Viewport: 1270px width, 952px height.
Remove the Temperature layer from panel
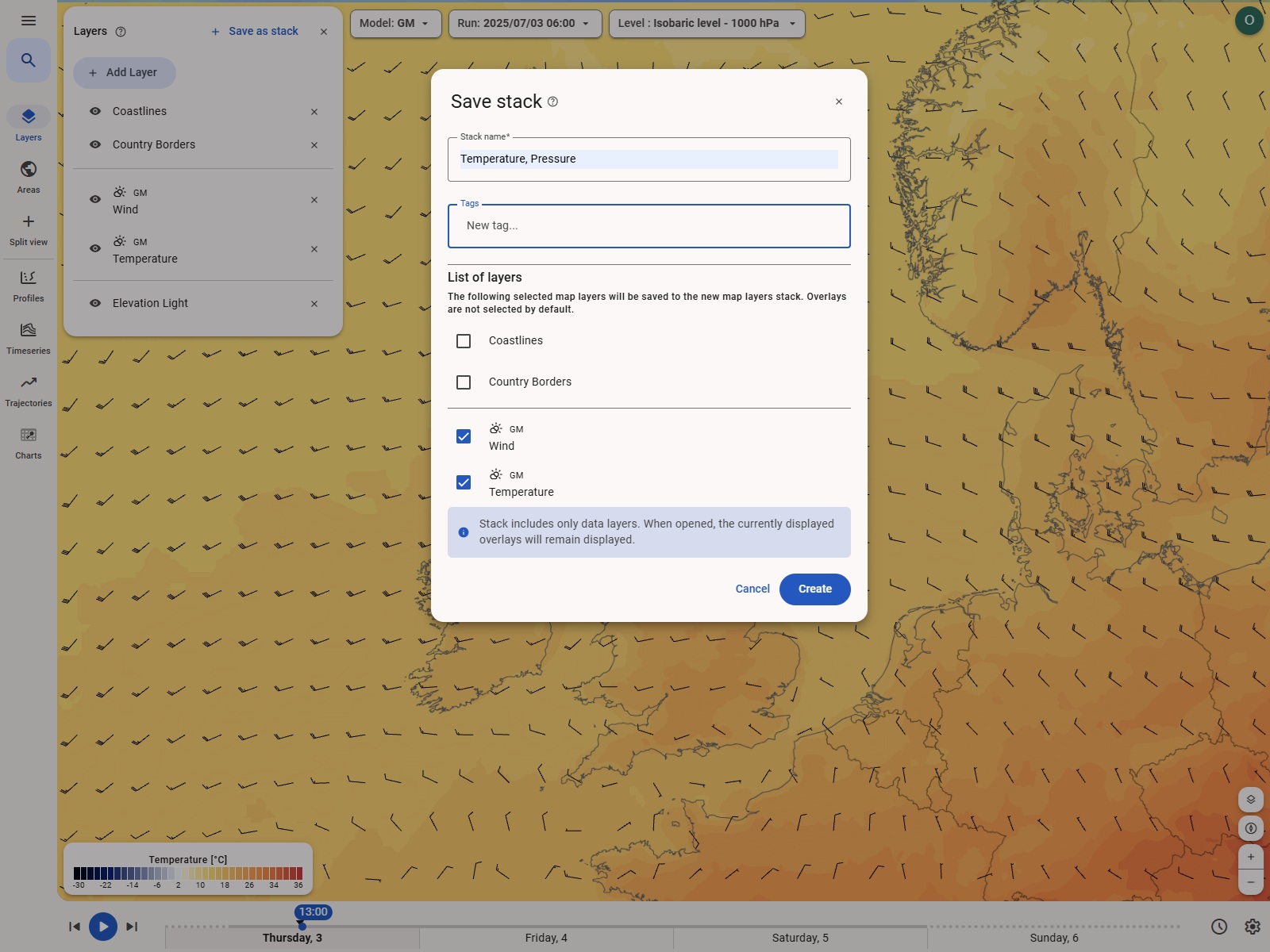pyautogui.click(x=314, y=249)
